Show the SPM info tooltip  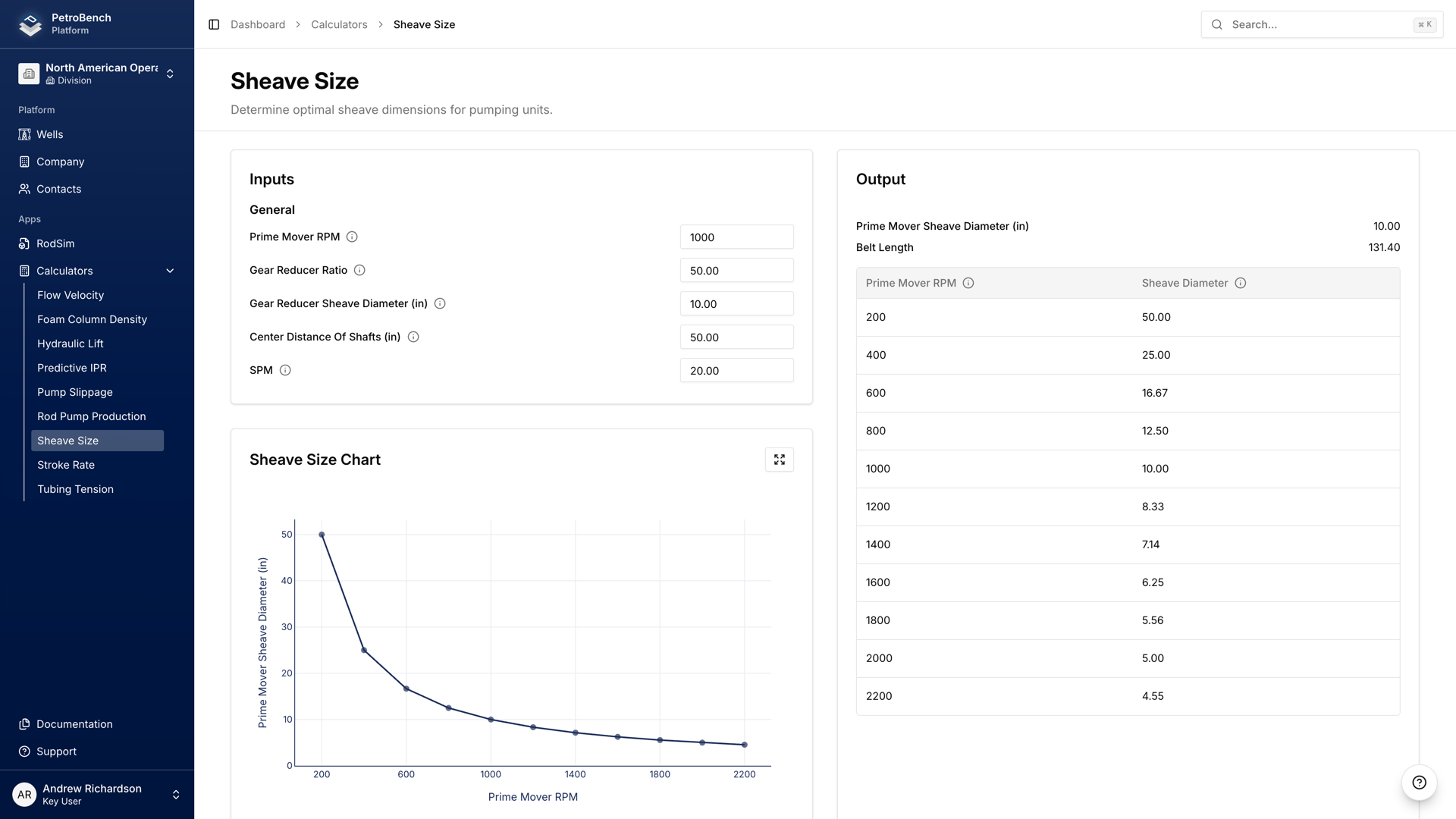point(285,370)
